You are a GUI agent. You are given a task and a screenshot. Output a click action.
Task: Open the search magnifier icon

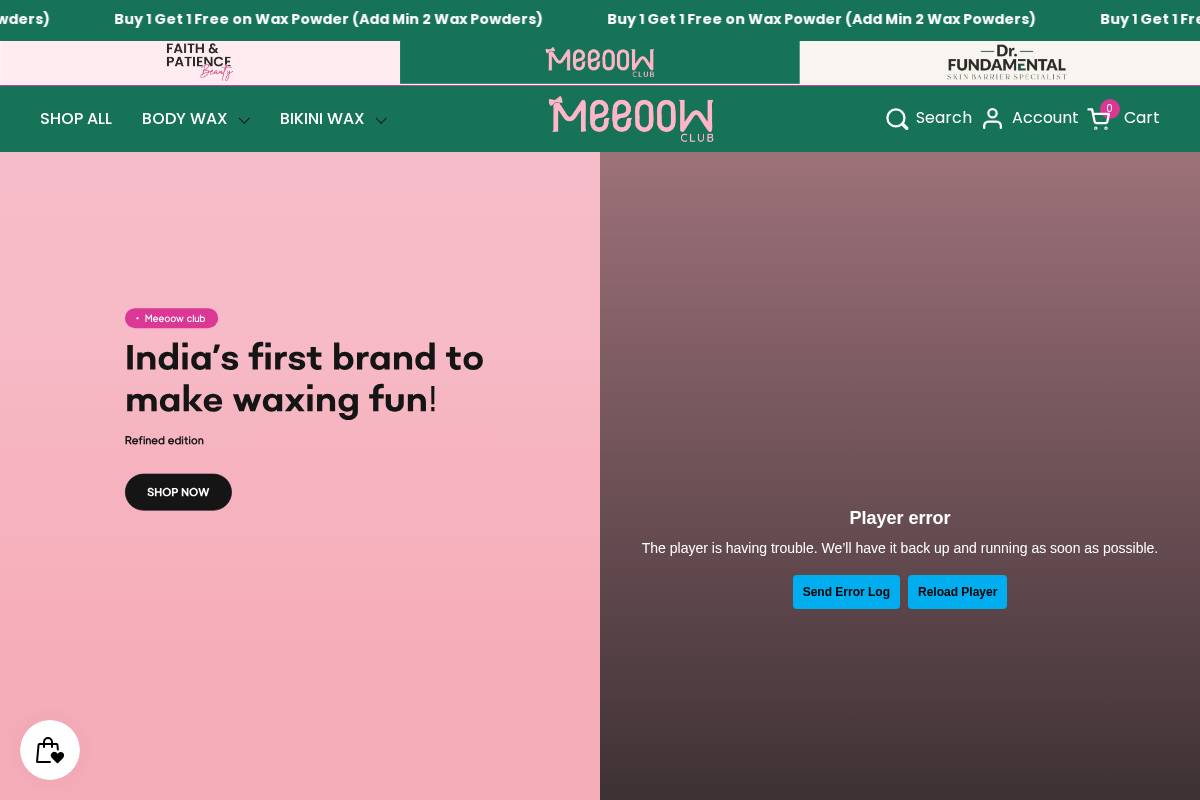(x=897, y=119)
